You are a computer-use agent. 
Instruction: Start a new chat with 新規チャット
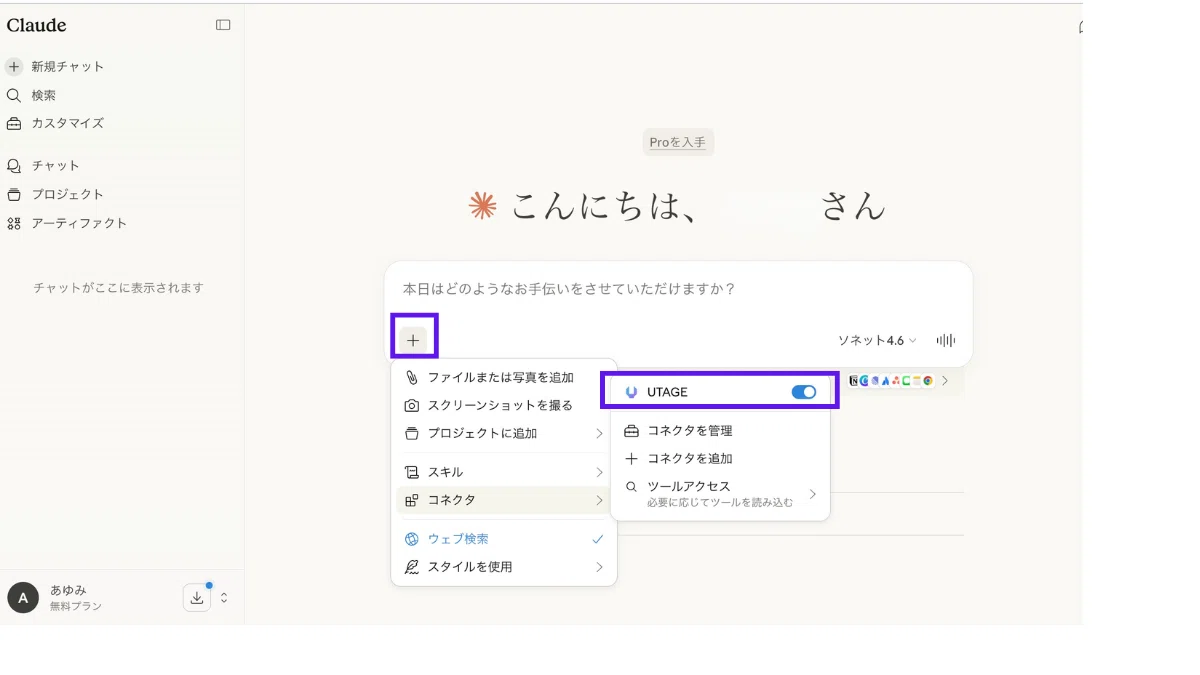click(67, 67)
